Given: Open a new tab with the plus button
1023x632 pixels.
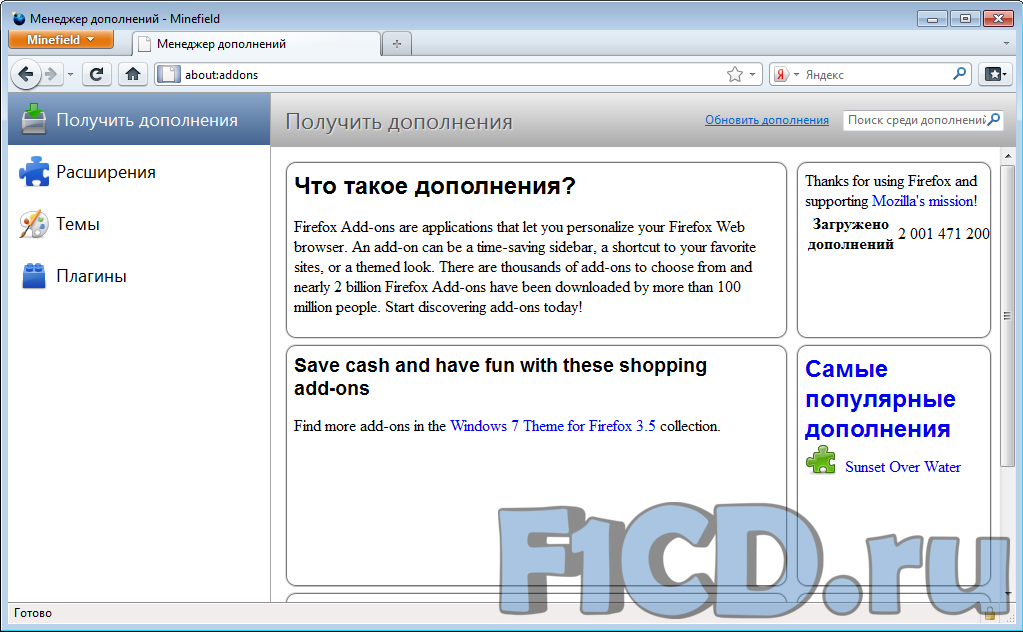Looking at the screenshot, I should 397,44.
